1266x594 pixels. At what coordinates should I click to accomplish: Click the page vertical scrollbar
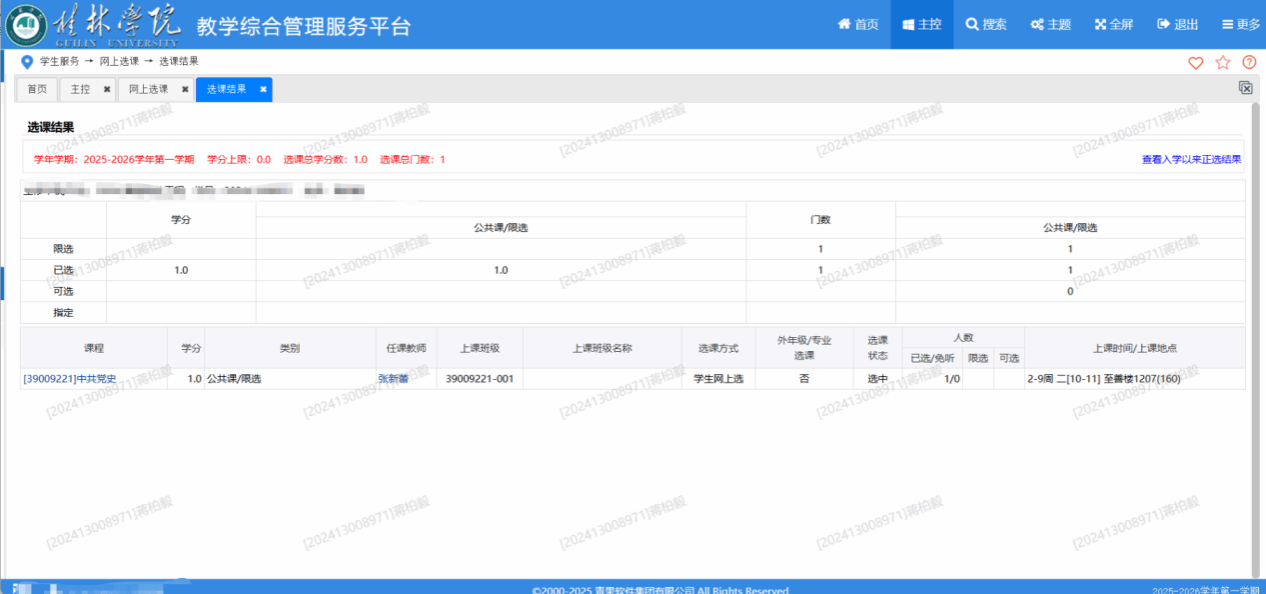1256,330
